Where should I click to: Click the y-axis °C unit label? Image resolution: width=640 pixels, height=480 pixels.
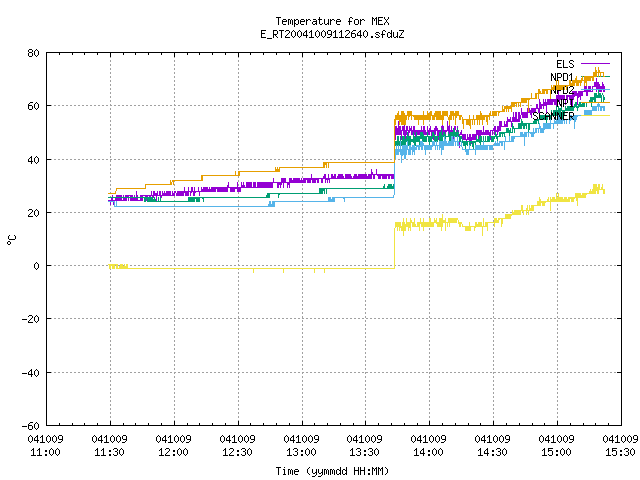pos(11,239)
